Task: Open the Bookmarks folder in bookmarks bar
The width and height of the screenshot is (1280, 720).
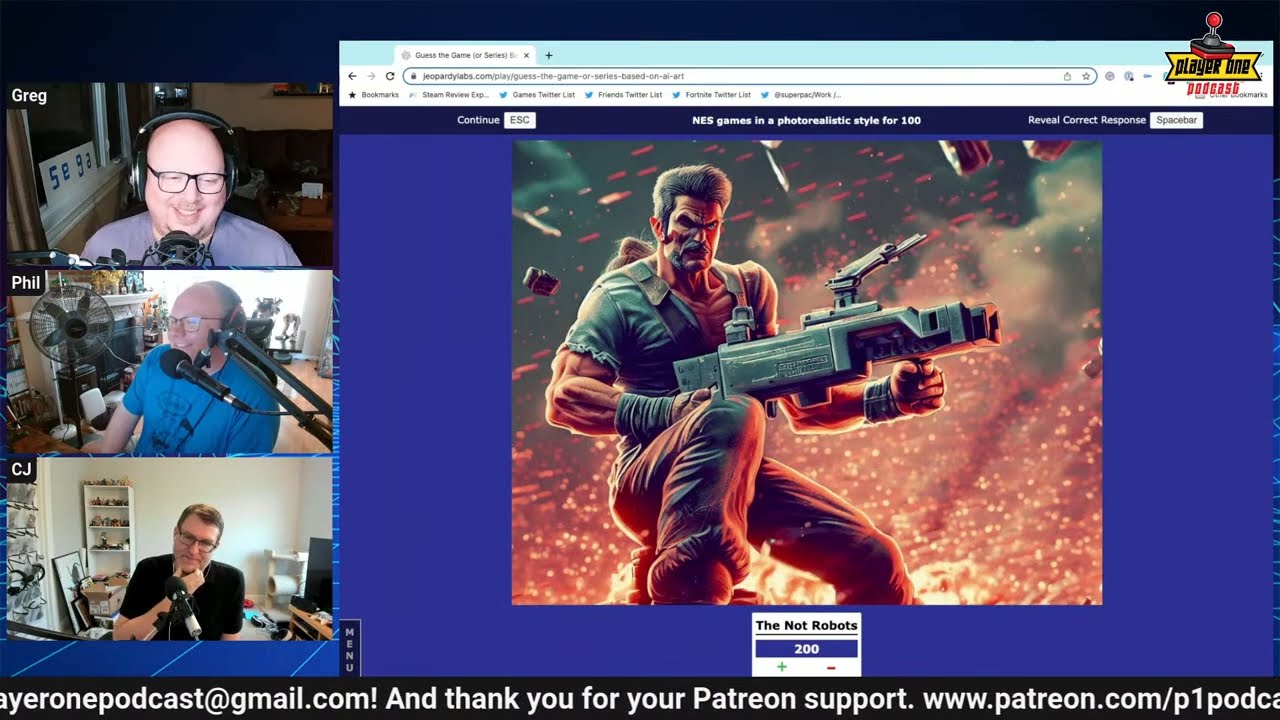Action: point(373,95)
